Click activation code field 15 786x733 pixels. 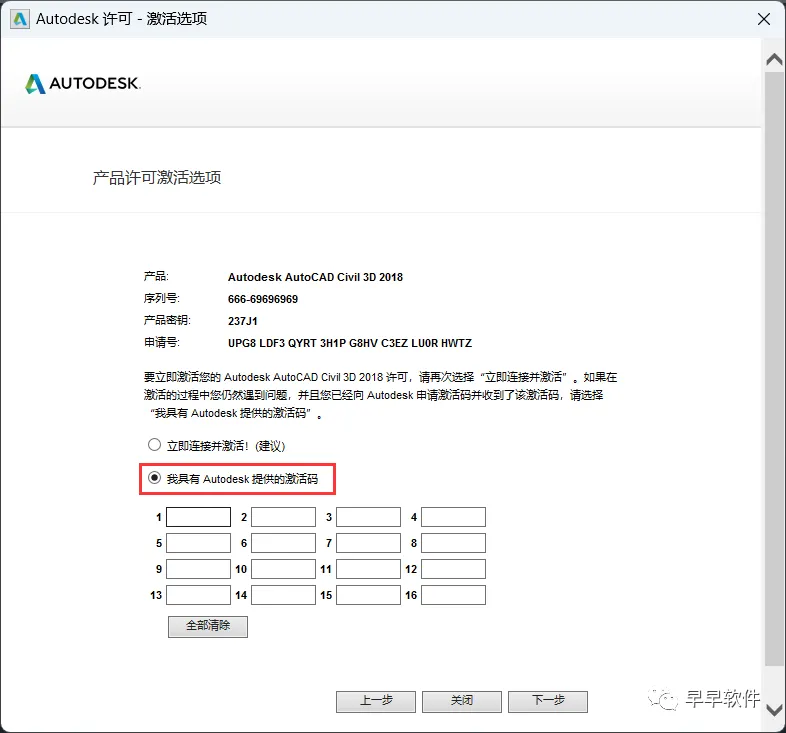[x=368, y=595]
